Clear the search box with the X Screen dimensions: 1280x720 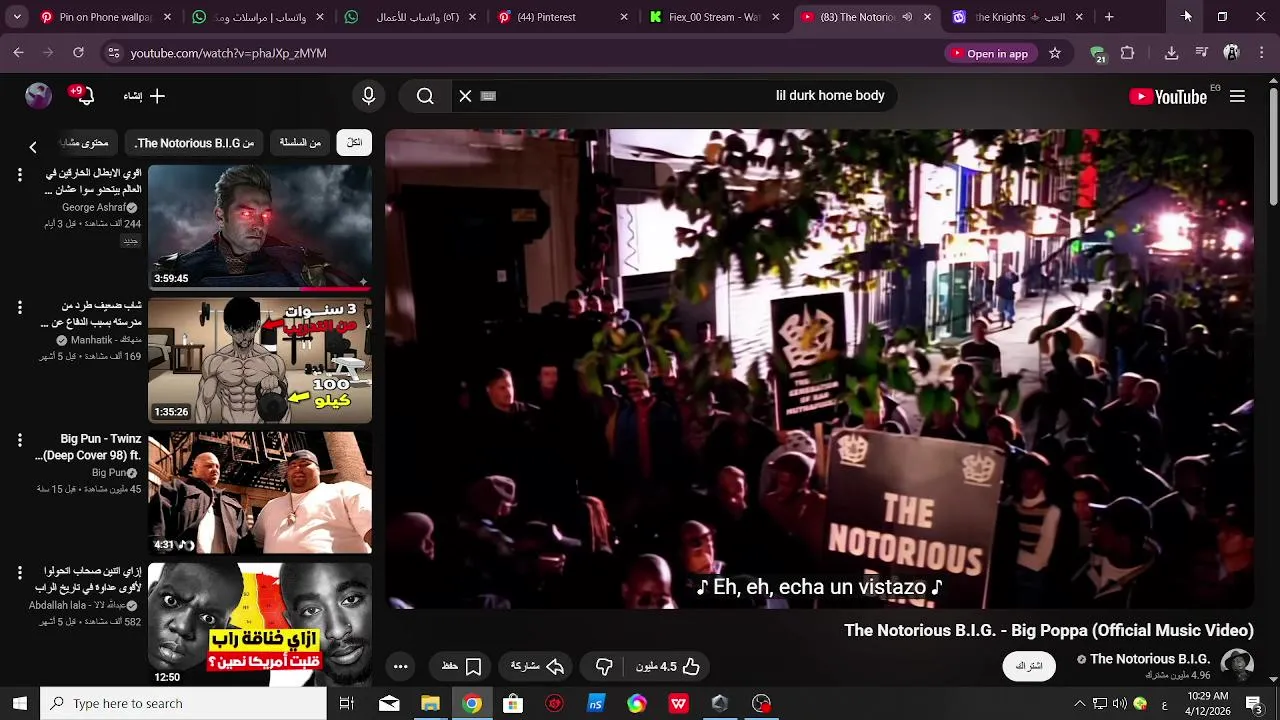(465, 96)
